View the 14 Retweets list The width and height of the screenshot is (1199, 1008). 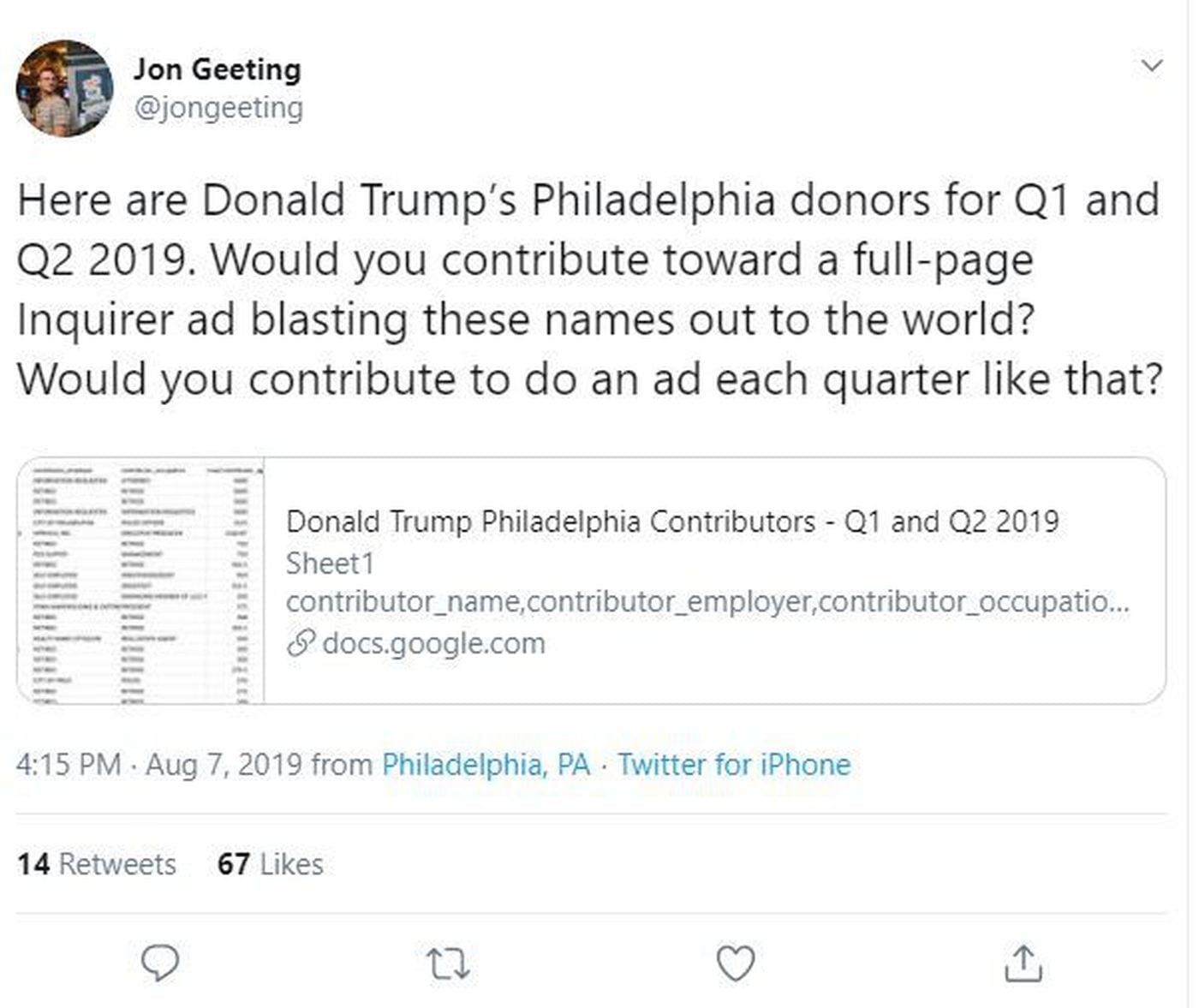point(97,864)
